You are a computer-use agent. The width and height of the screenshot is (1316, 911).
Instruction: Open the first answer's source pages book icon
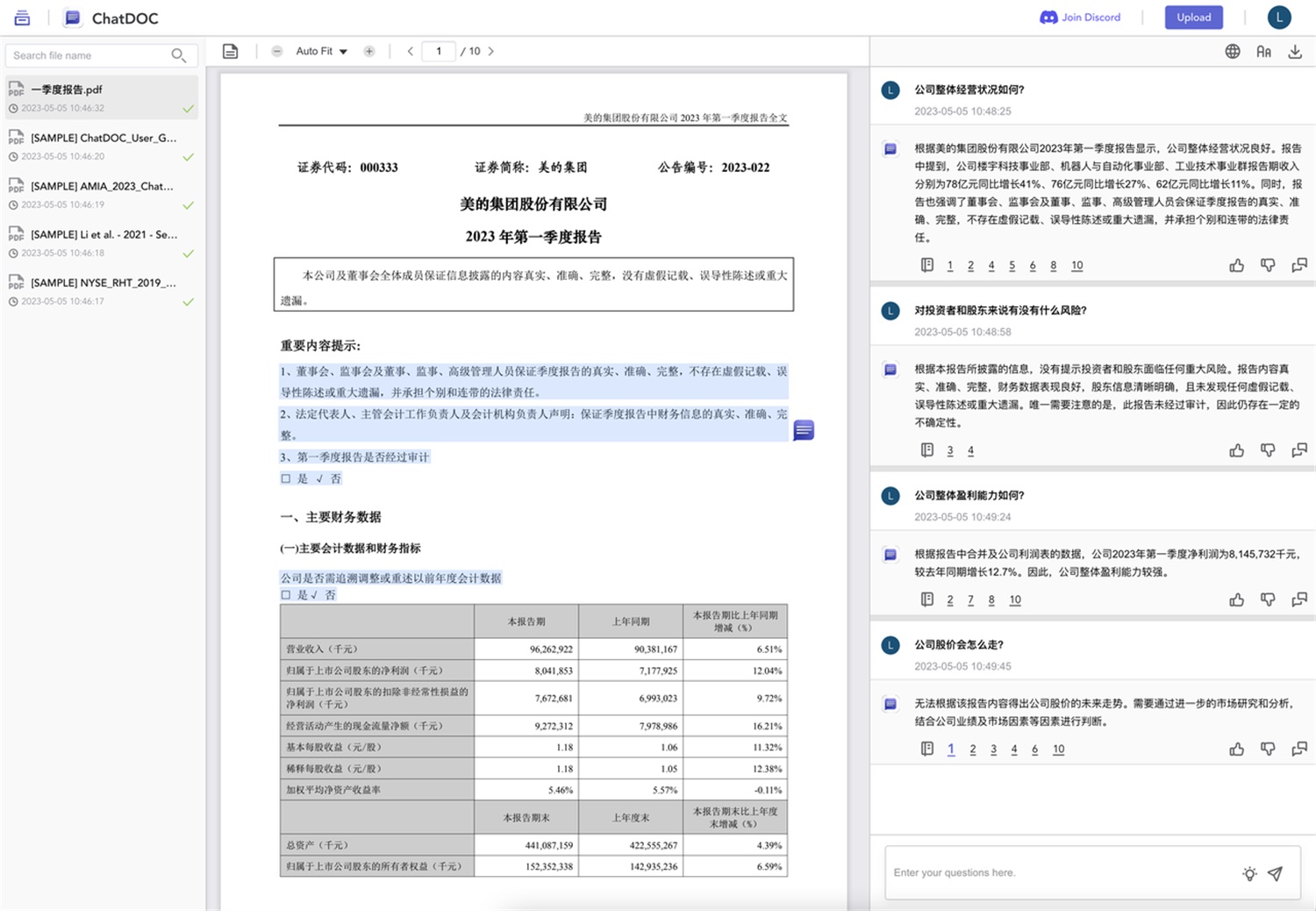[927, 265]
